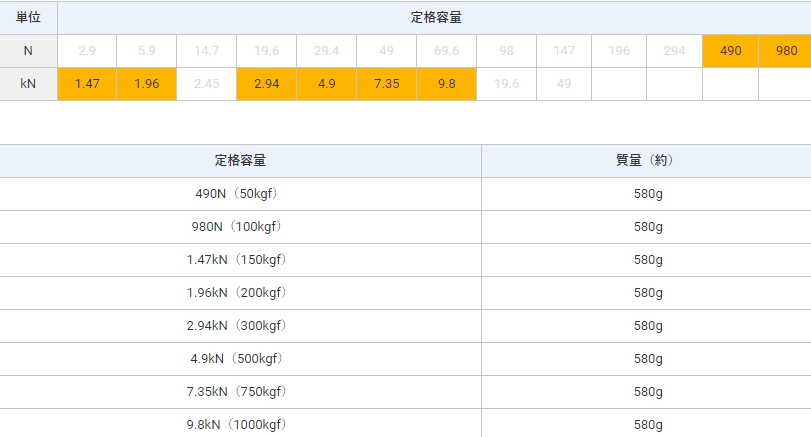Pick the 4.9 kN capacity option
The image size is (811, 437).
tap(326, 83)
